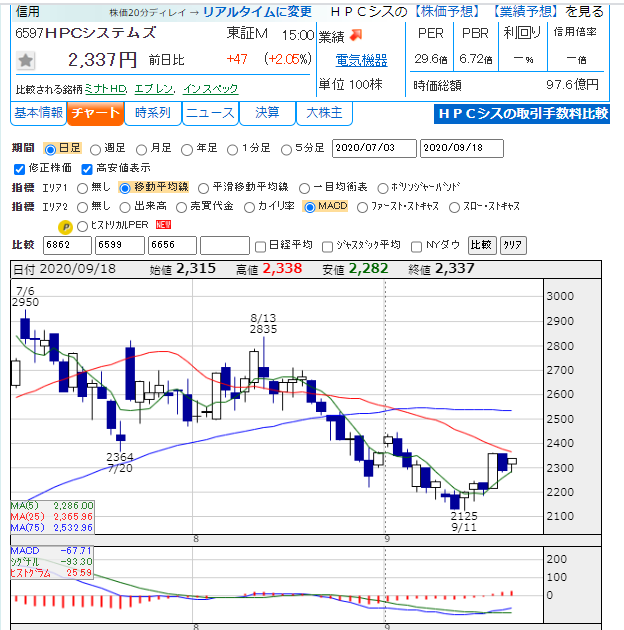Click the 2125 9/11 low label on chart
Screen dimensions: 624x630
tap(464, 522)
